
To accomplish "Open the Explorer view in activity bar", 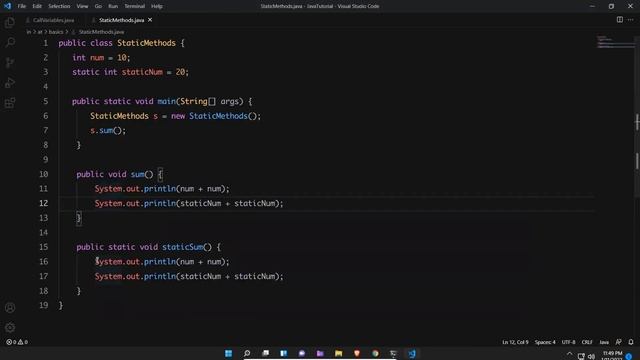I will (10, 22).
